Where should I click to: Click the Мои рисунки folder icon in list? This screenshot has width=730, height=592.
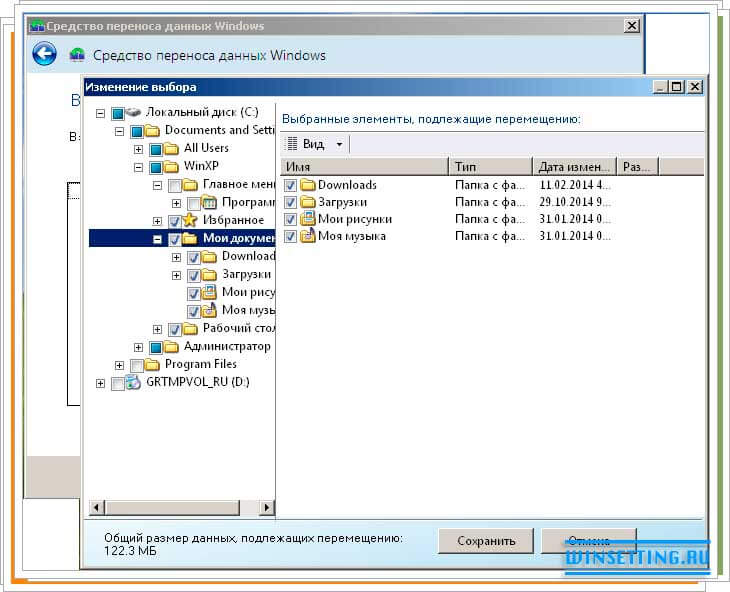[x=308, y=219]
